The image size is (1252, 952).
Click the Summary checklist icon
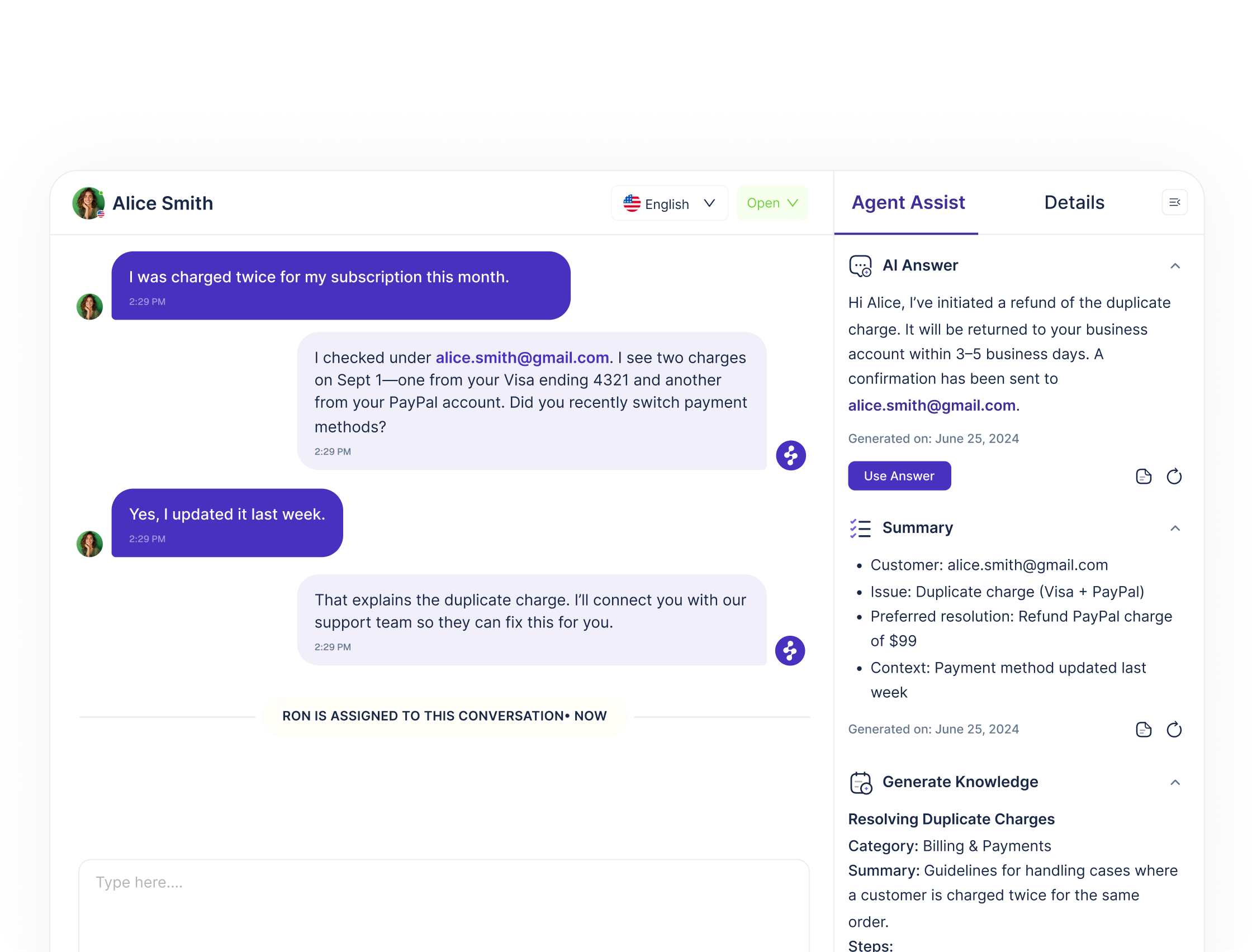(860, 528)
